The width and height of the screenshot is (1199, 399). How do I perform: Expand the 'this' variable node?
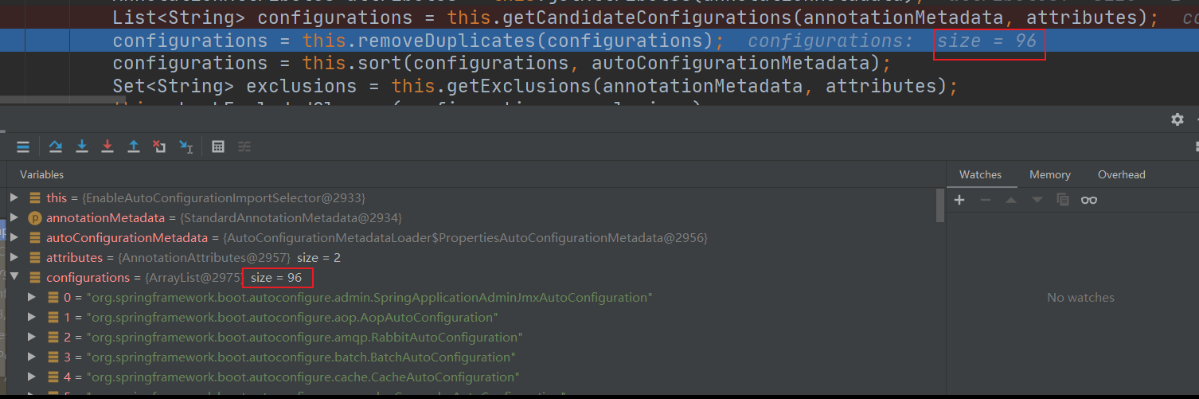pos(14,198)
